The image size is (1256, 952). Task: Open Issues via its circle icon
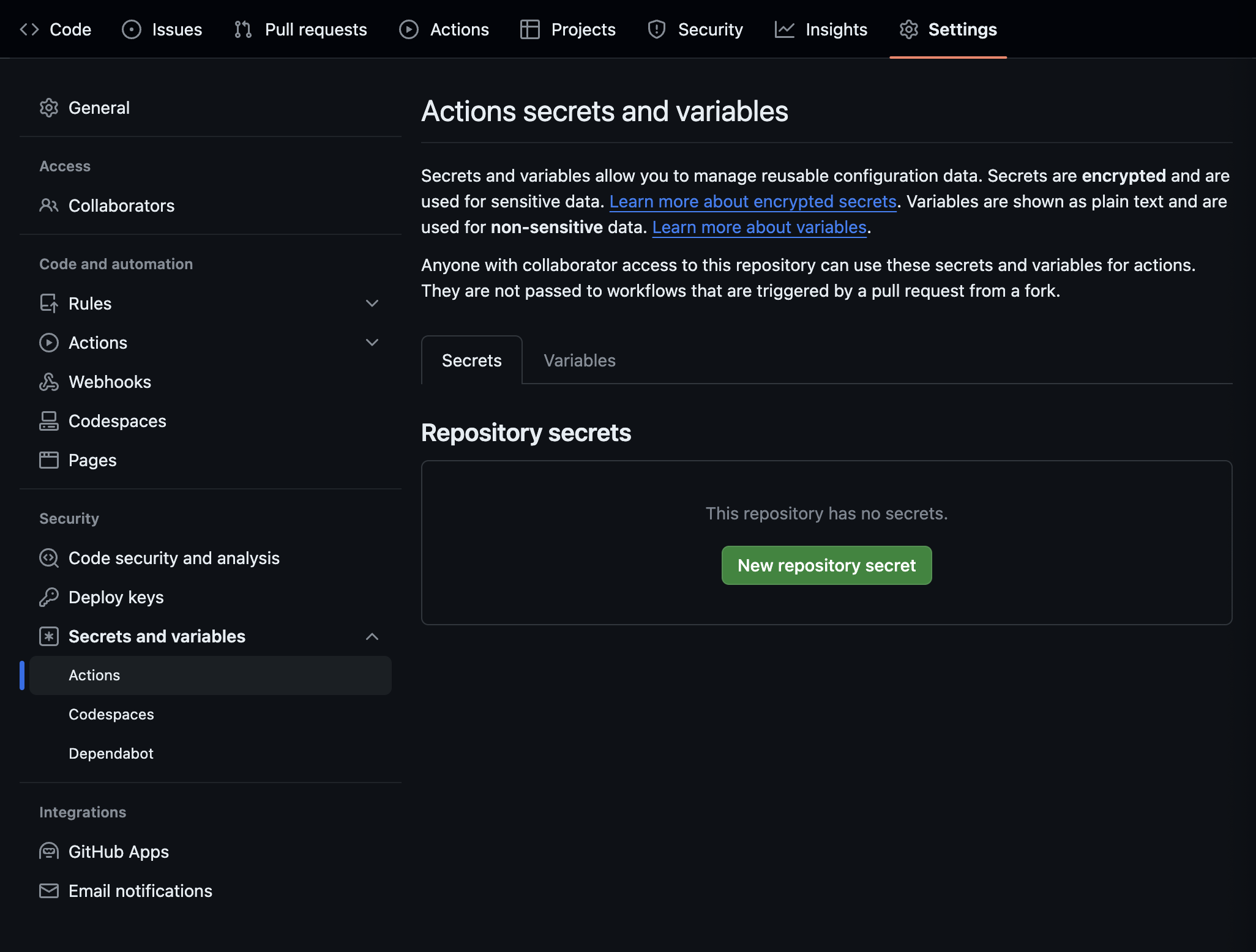[x=132, y=29]
